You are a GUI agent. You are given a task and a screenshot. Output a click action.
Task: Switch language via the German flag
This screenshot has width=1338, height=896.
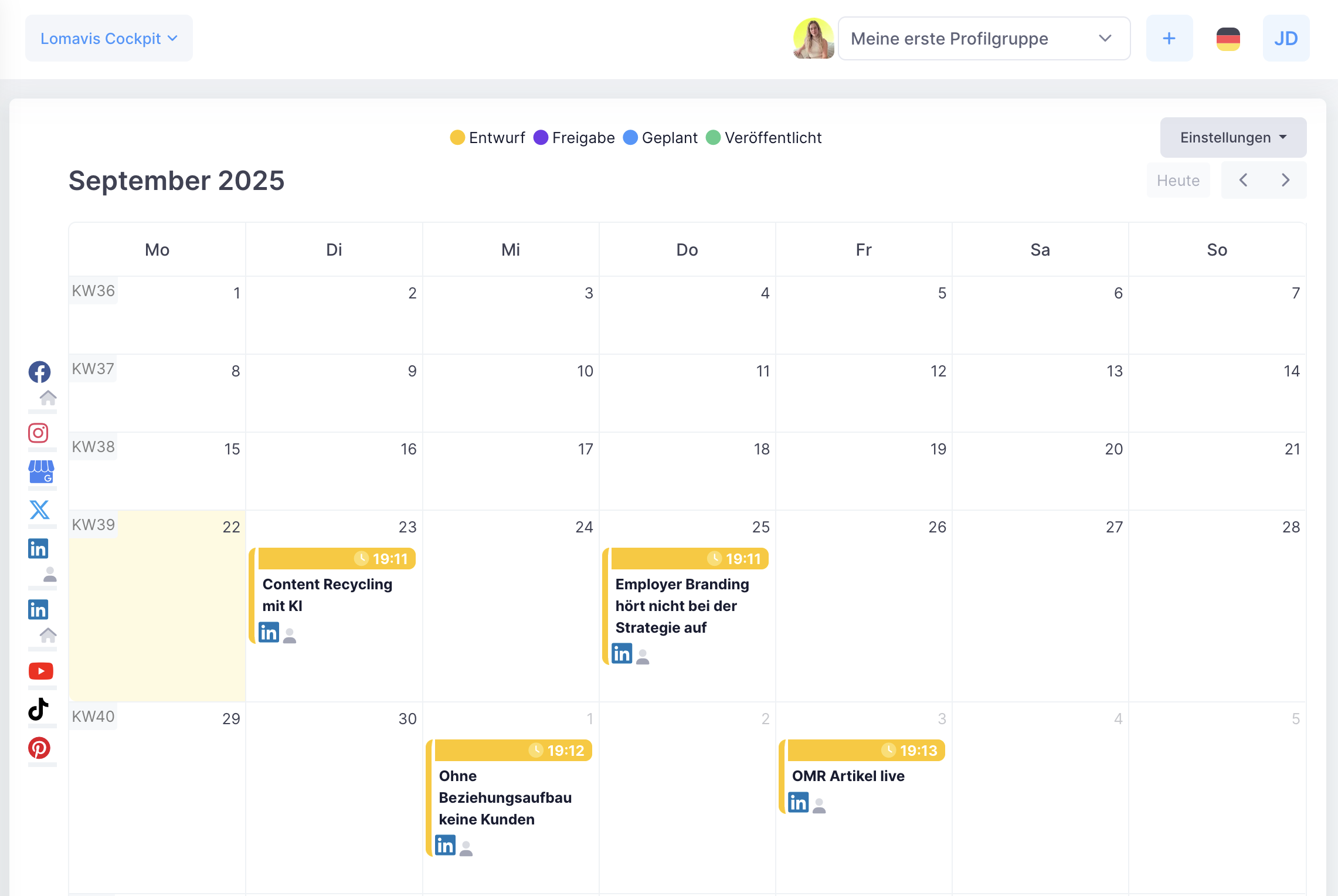(1228, 38)
